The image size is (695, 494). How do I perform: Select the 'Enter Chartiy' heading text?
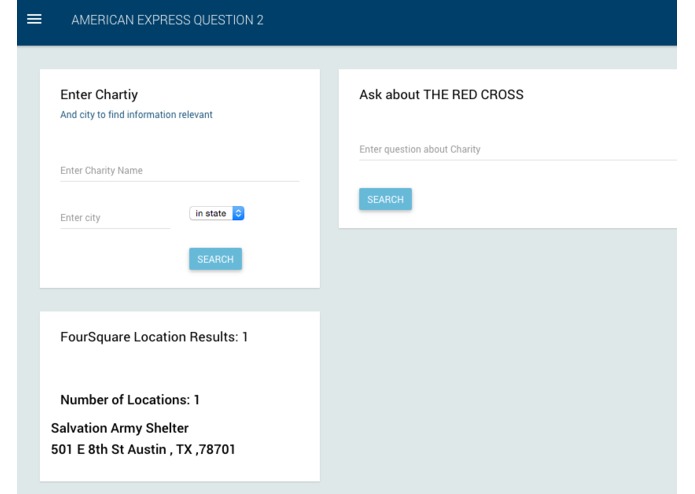[x=99, y=94]
